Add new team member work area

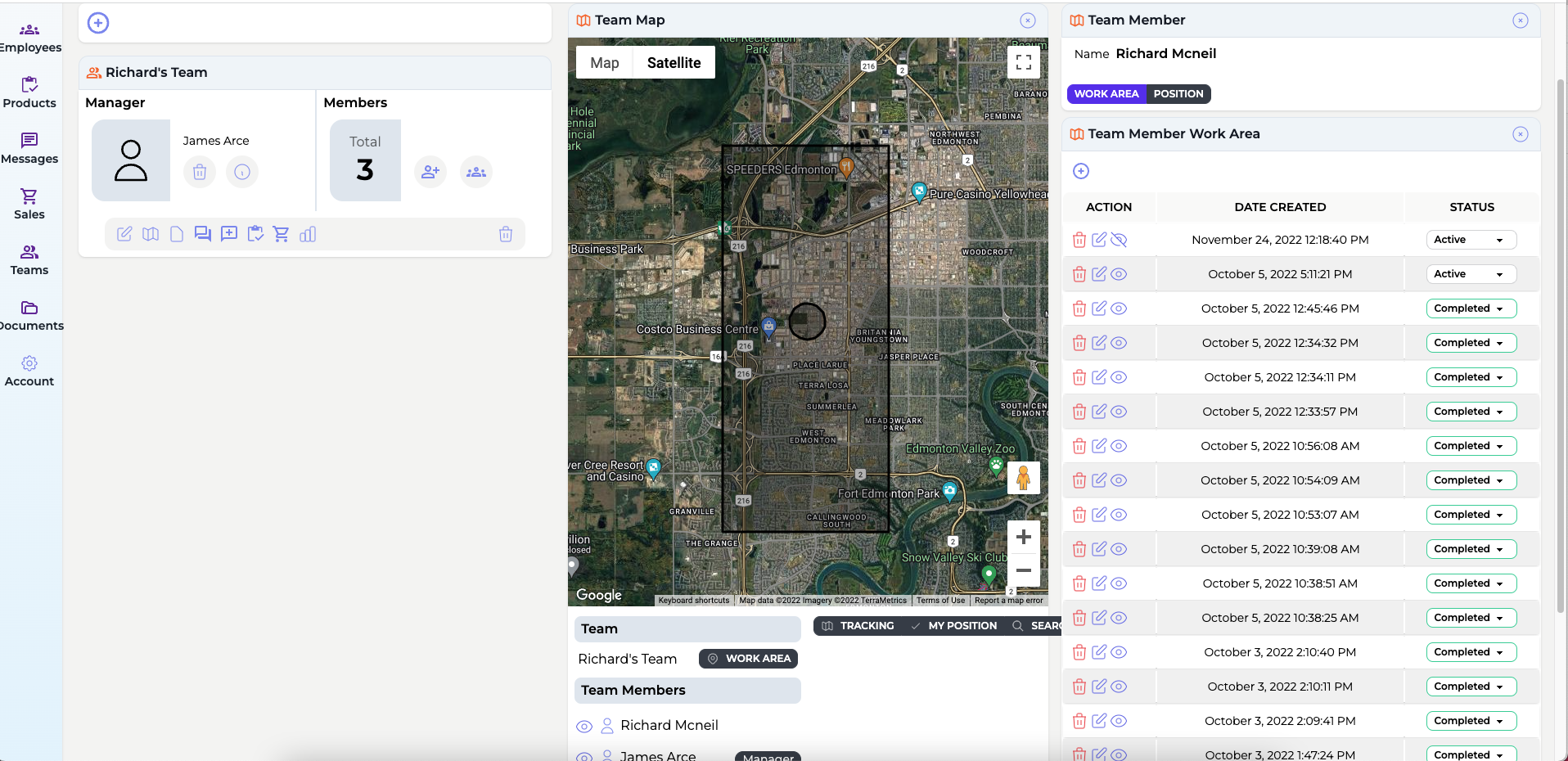(1081, 171)
